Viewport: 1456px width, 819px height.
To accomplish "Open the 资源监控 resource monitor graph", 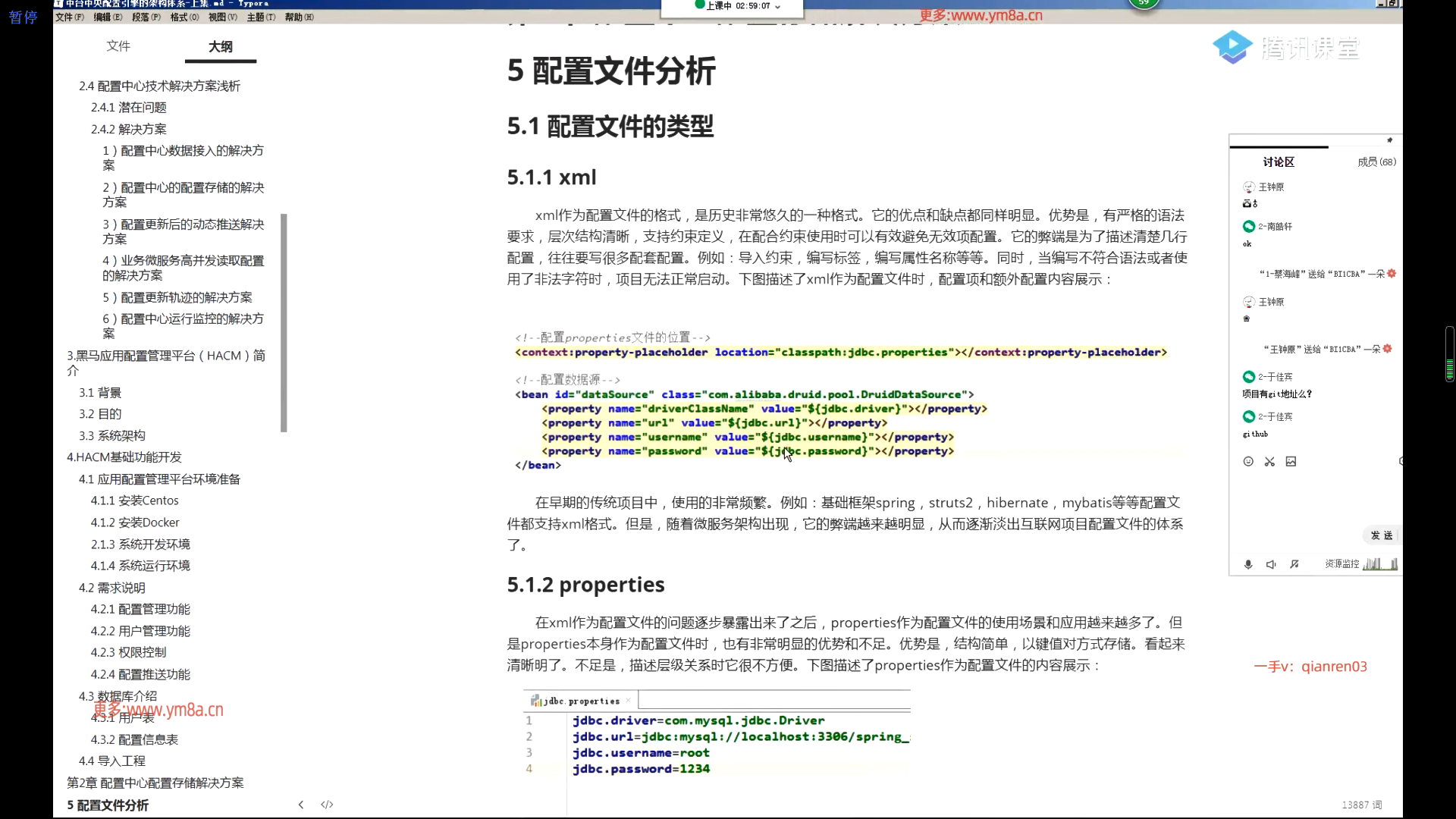I will pos(1379,564).
